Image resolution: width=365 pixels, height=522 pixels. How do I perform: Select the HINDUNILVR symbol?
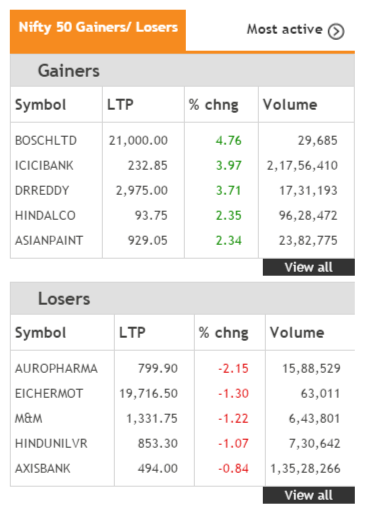click(x=51, y=444)
